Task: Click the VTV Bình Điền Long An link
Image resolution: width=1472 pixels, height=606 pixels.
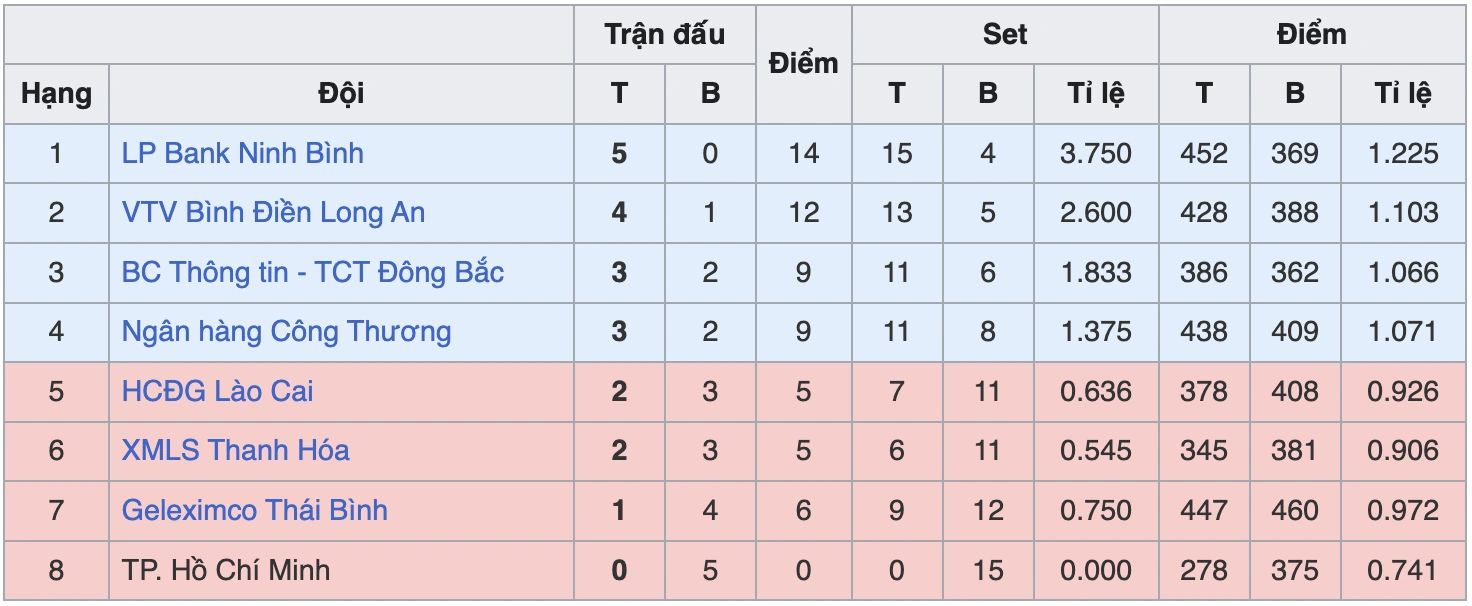Action: coord(273,212)
